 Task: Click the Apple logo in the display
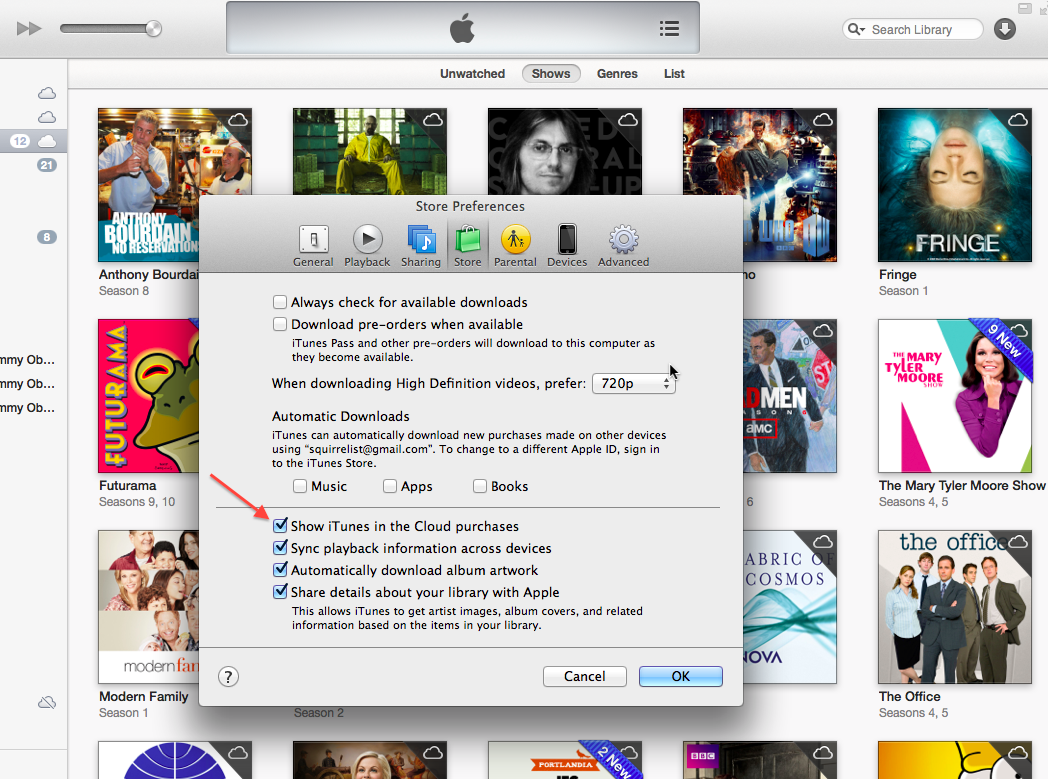(462, 29)
